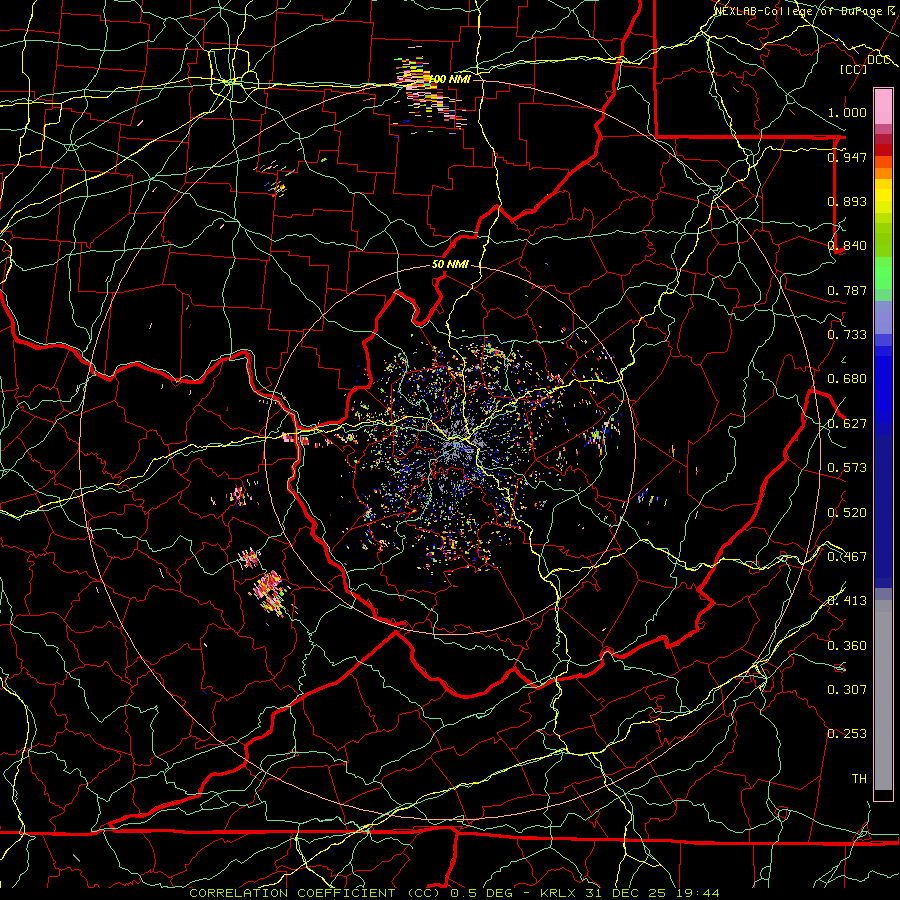Click the Correlation Coefficient caption at bottom
The height and width of the screenshot is (900, 900).
coord(454,893)
